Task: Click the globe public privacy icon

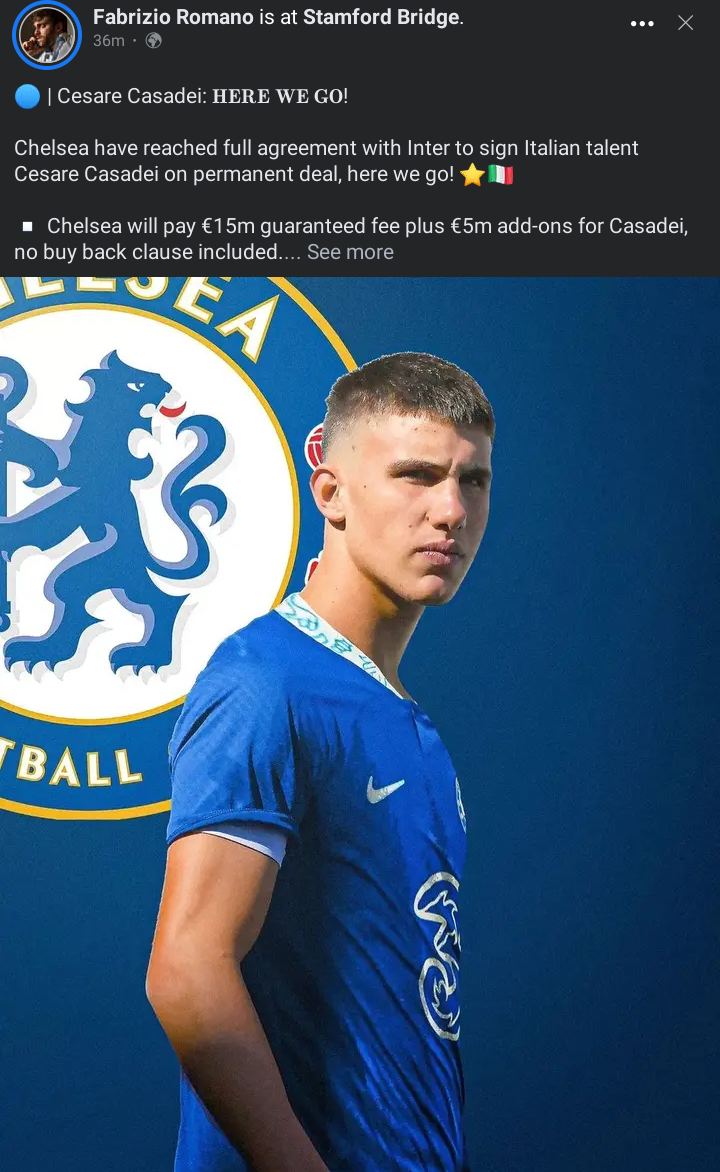Action: point(153,41)
